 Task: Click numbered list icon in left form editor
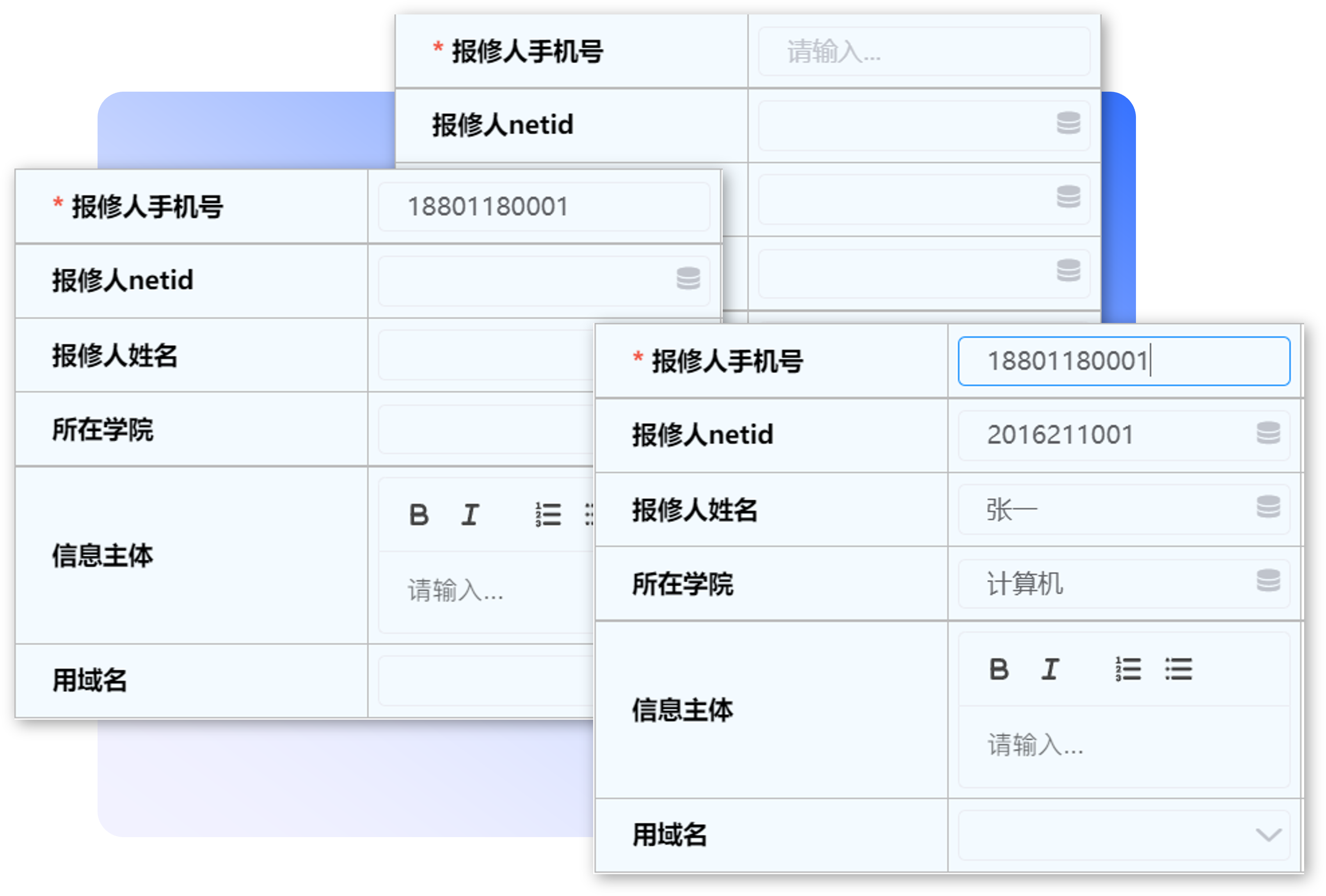pos(548,515)
